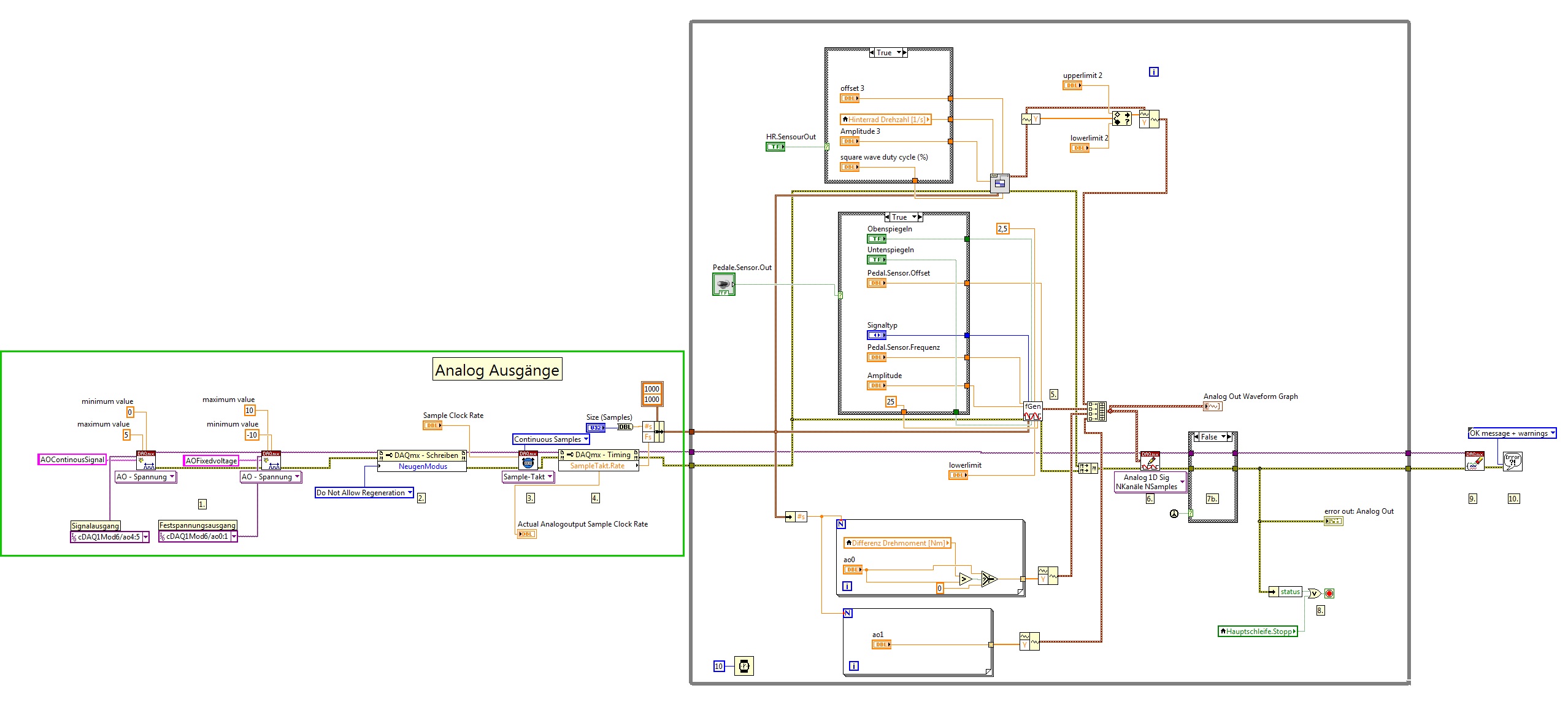Click the DAQmx Timing Sample-Takt icon

point(528,461)
